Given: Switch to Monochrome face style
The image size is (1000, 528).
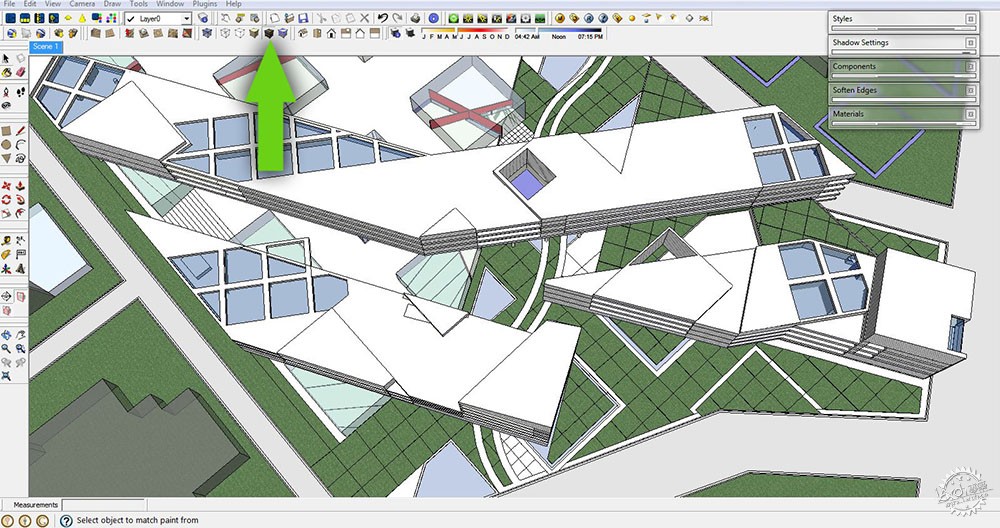Looking at the screenshot, I should coord(283,33).
